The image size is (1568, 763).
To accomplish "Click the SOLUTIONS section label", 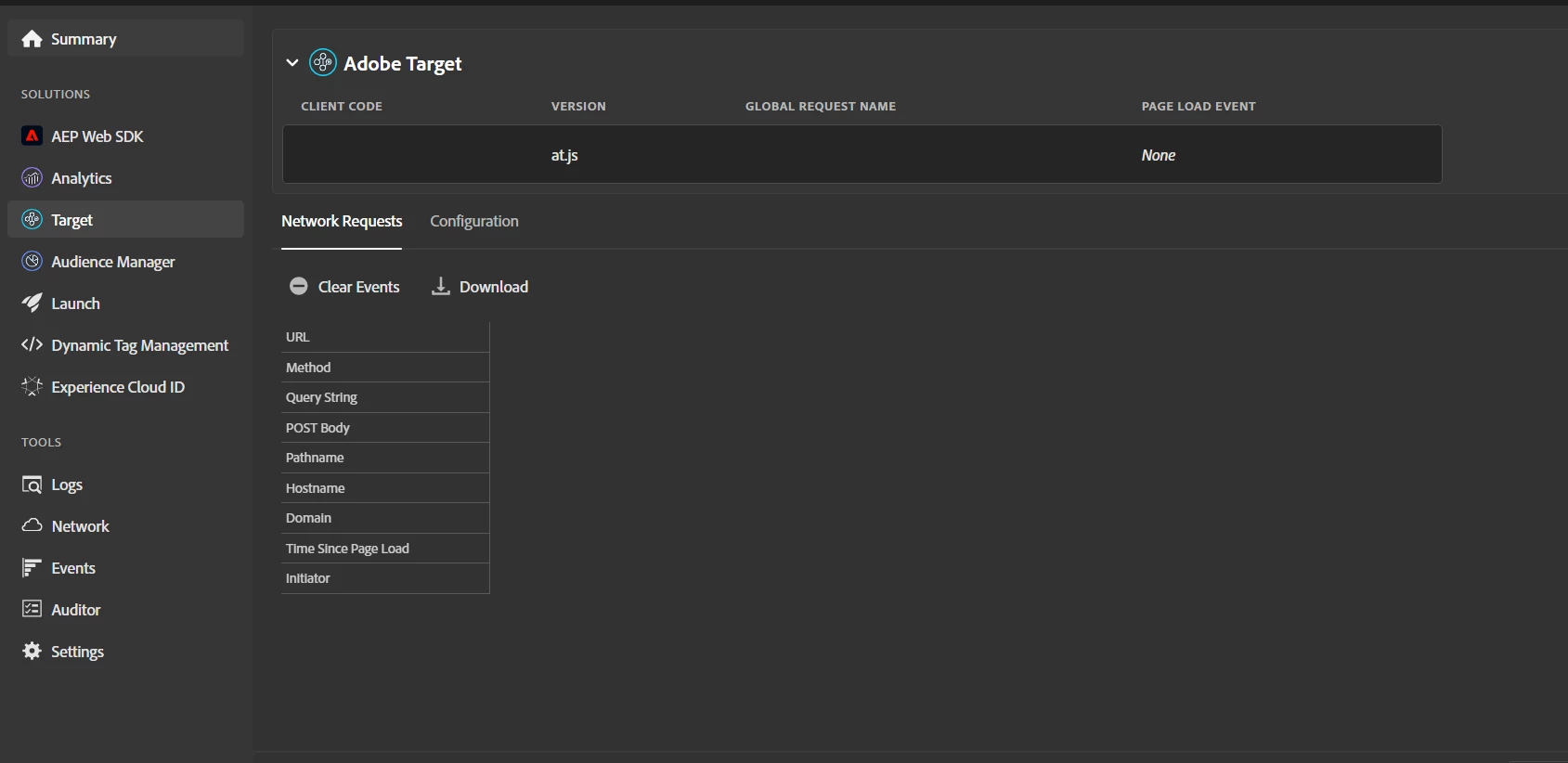I will tap(56, 95).
